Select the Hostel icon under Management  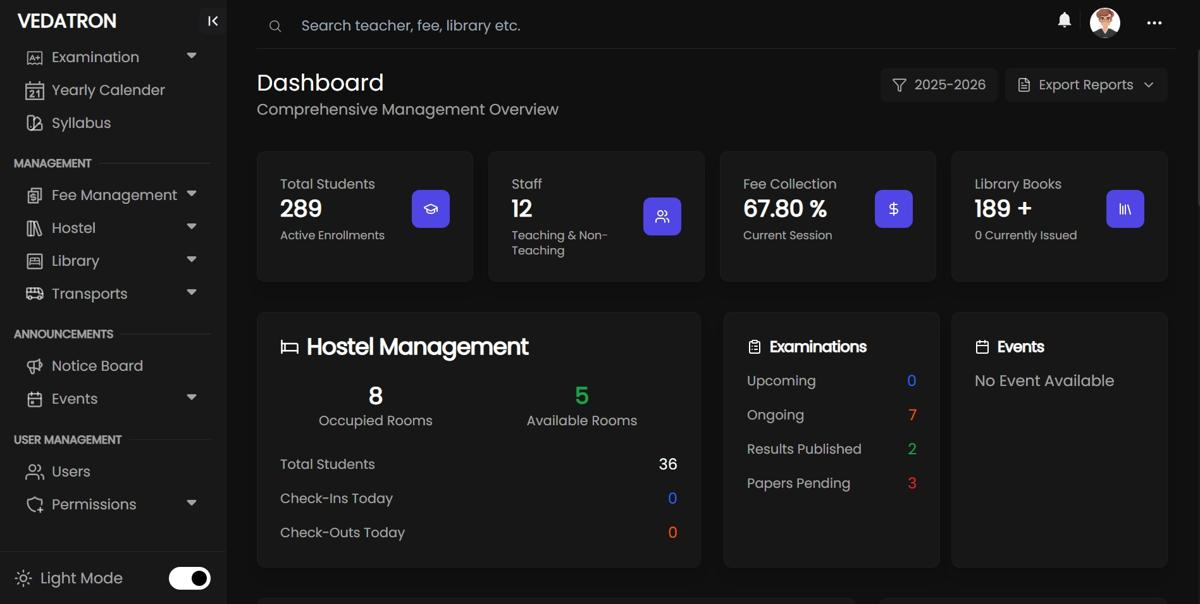pos(33,228)
